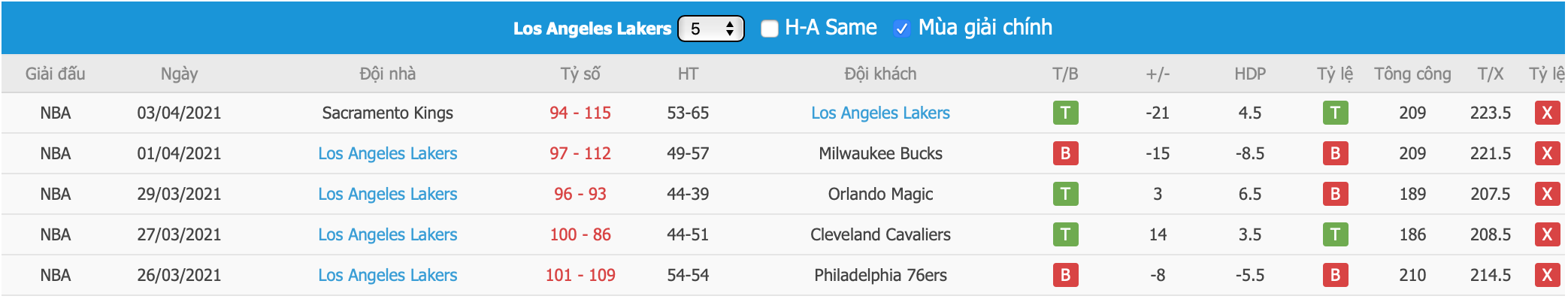Click the 94 - 115 score

click(580, 113)
